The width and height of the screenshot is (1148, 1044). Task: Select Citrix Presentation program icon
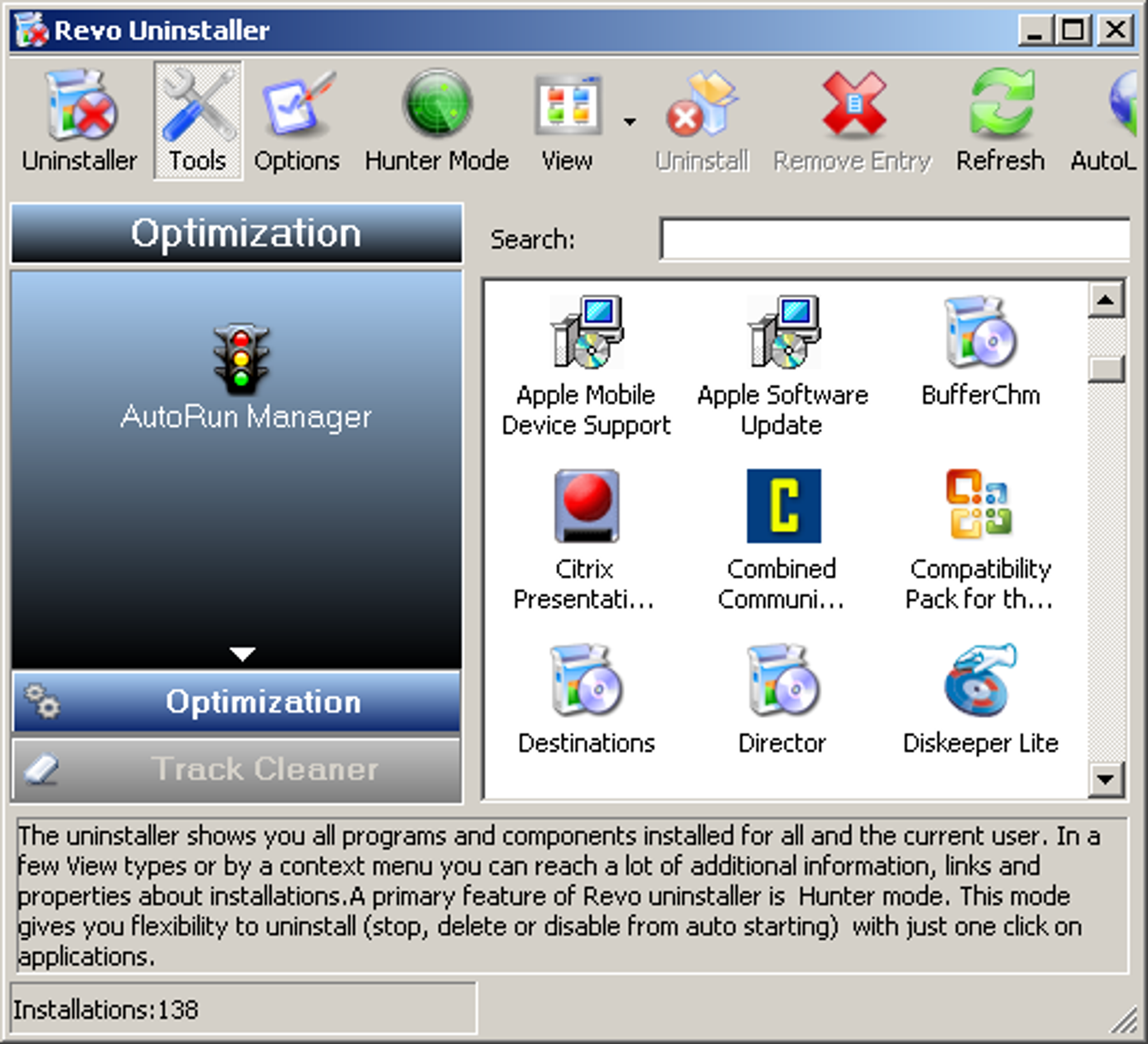586,505
